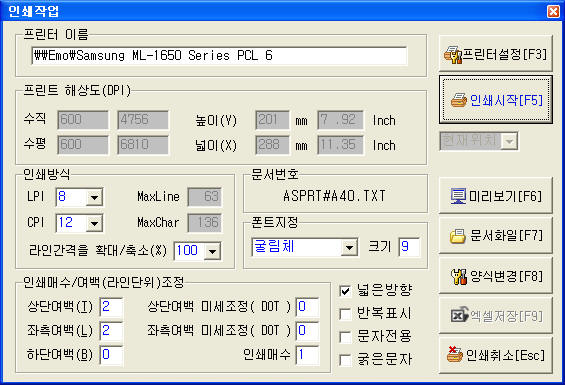Expand the 굴림체 font dropdown
565x385 pixels.
[x=349, y=248]
